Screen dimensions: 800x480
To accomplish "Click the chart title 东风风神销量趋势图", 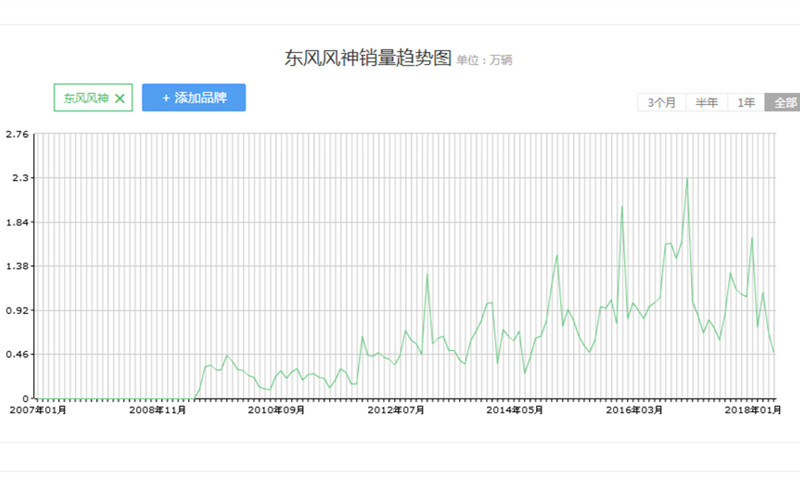I will 368,58.
